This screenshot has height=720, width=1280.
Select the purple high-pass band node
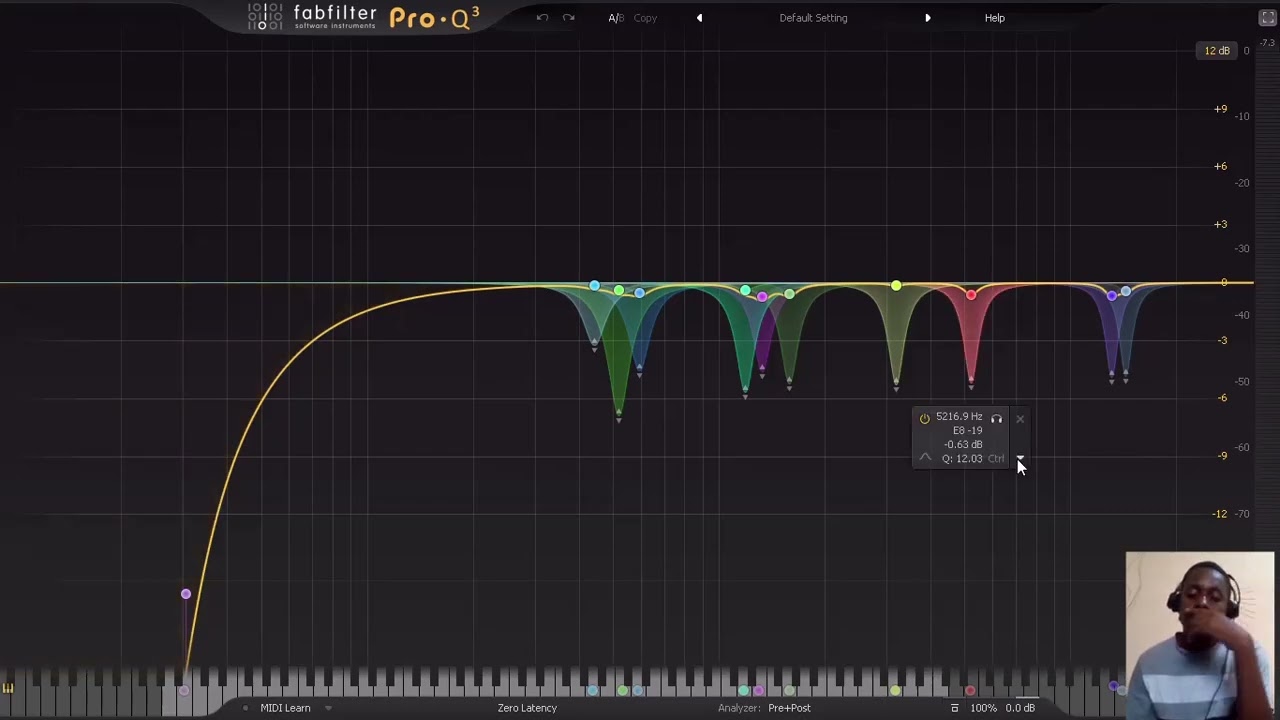[185, 595]
